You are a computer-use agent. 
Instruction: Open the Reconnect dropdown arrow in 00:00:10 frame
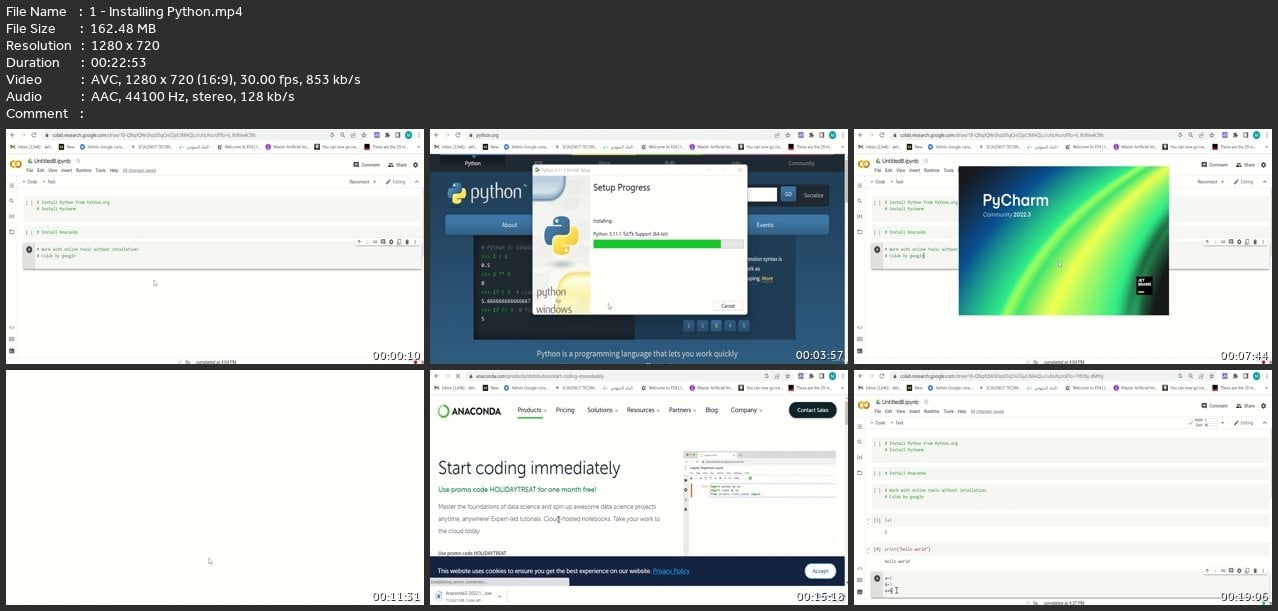click(x=375, y=182)
